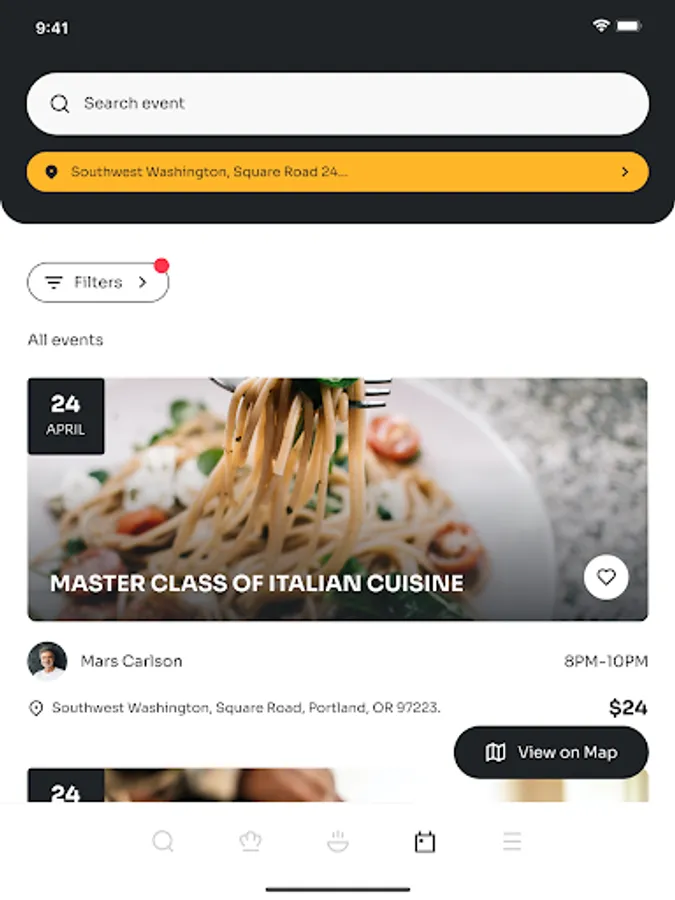Switch to the search tab in bottom bar

click(x=163, y=841)
